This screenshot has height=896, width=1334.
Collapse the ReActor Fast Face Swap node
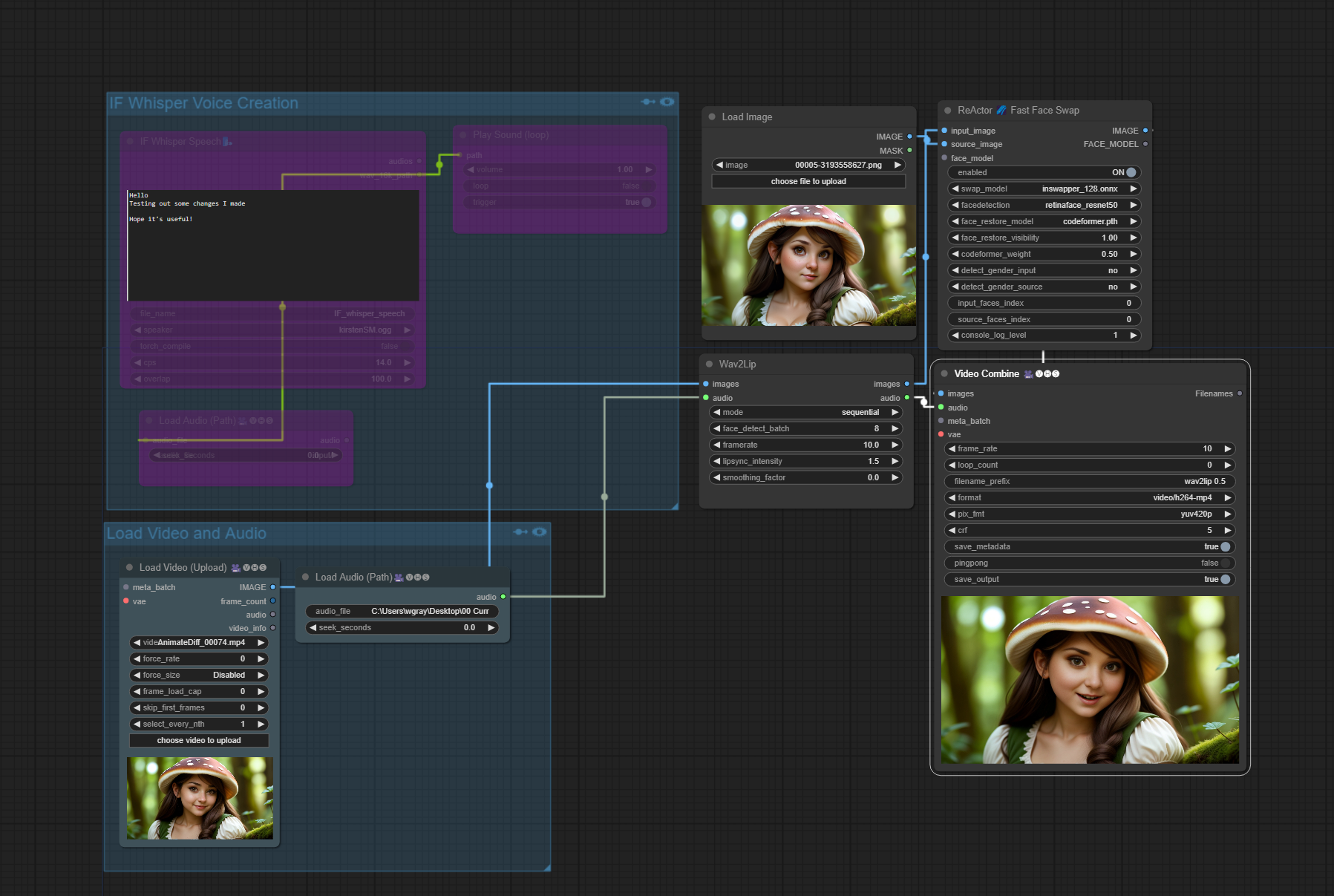(947, 110)
